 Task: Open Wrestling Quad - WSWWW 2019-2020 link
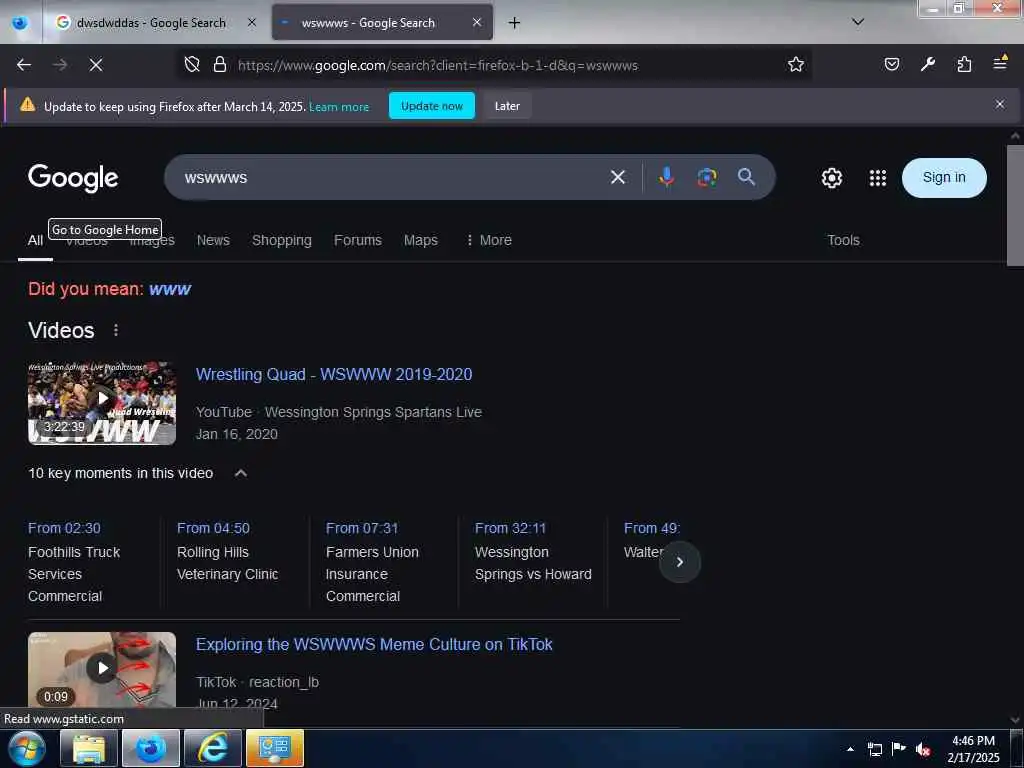click(334, 374)
